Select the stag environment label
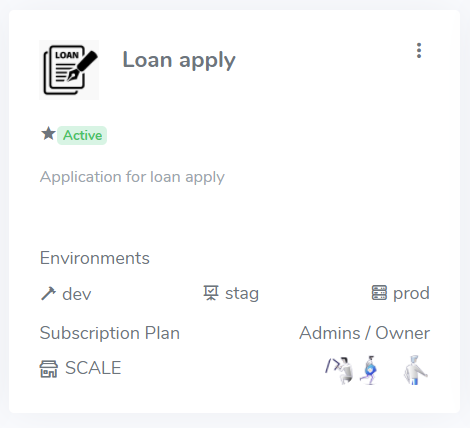470x428 pixels. 242,294
